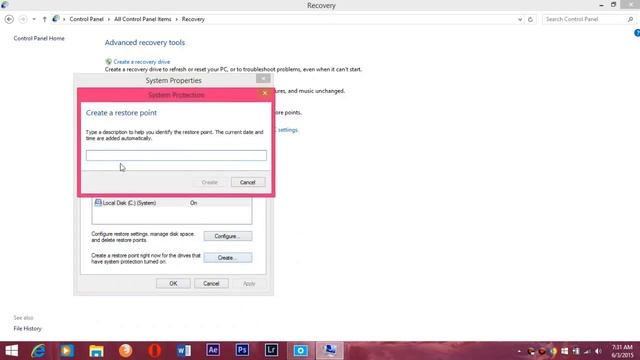Click the settings link behind the dialog

point(288,130)
